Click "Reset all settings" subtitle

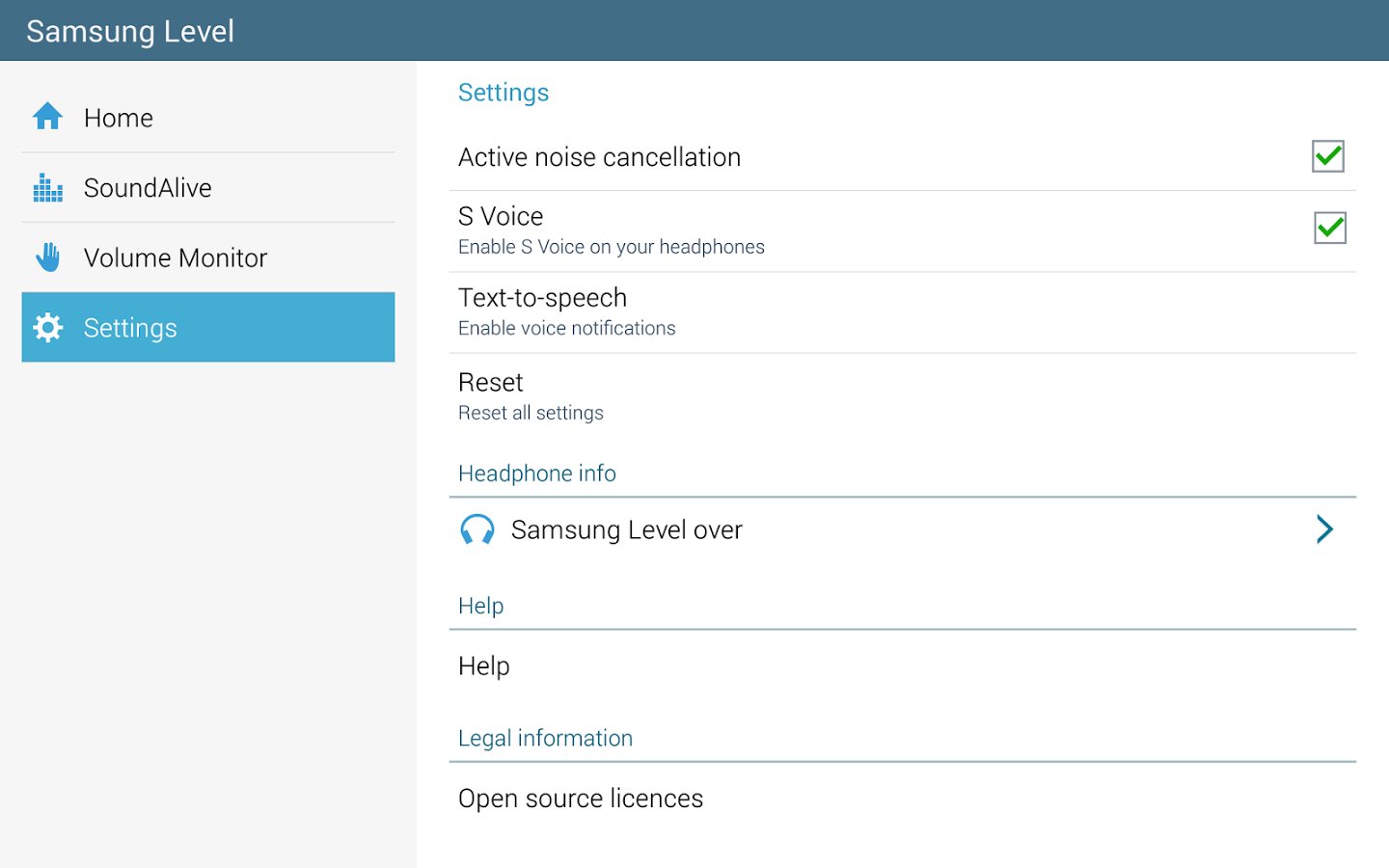coord(531,413)
